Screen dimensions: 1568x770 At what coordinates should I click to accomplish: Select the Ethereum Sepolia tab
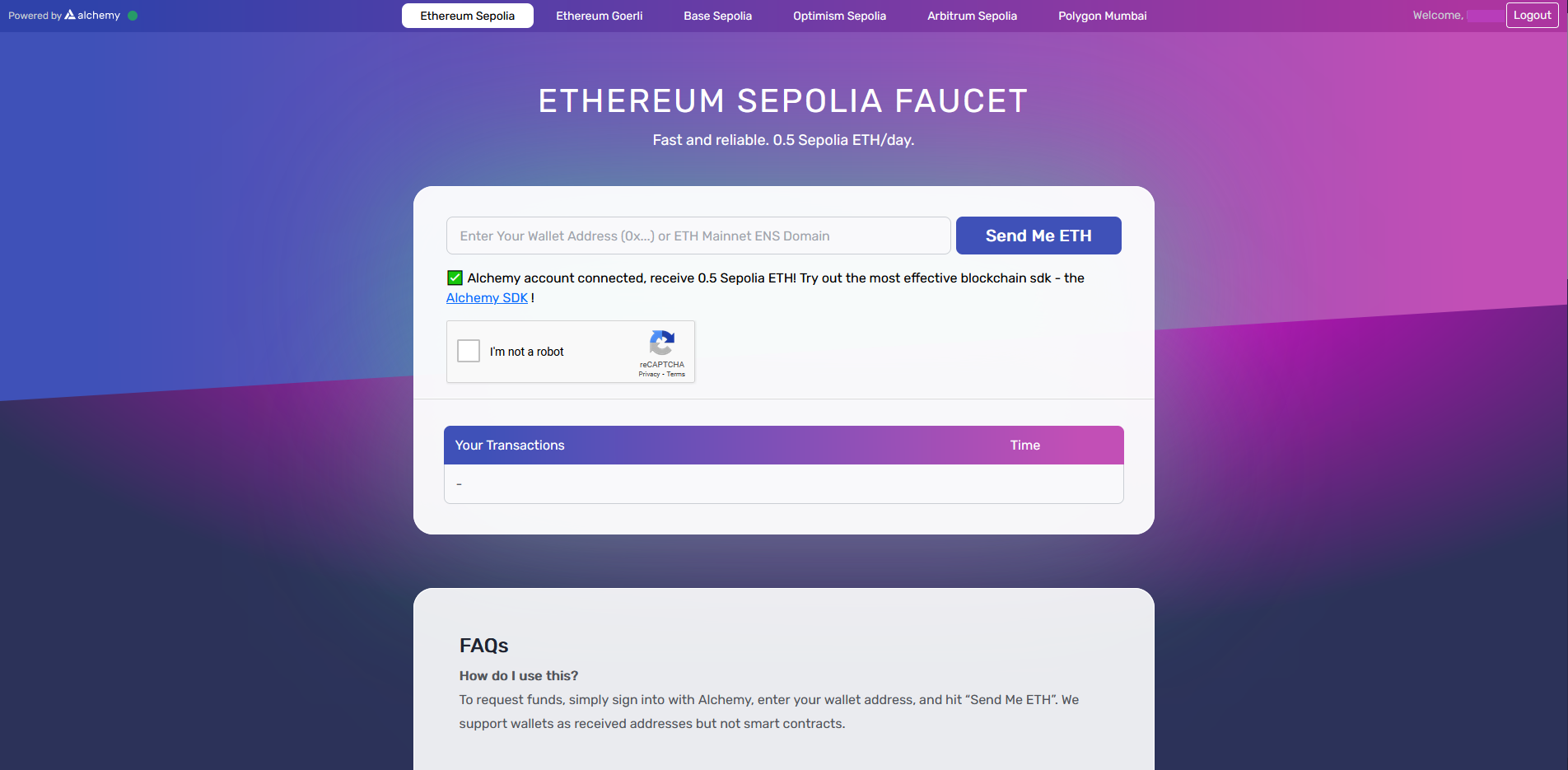click(x=467, y=16)
